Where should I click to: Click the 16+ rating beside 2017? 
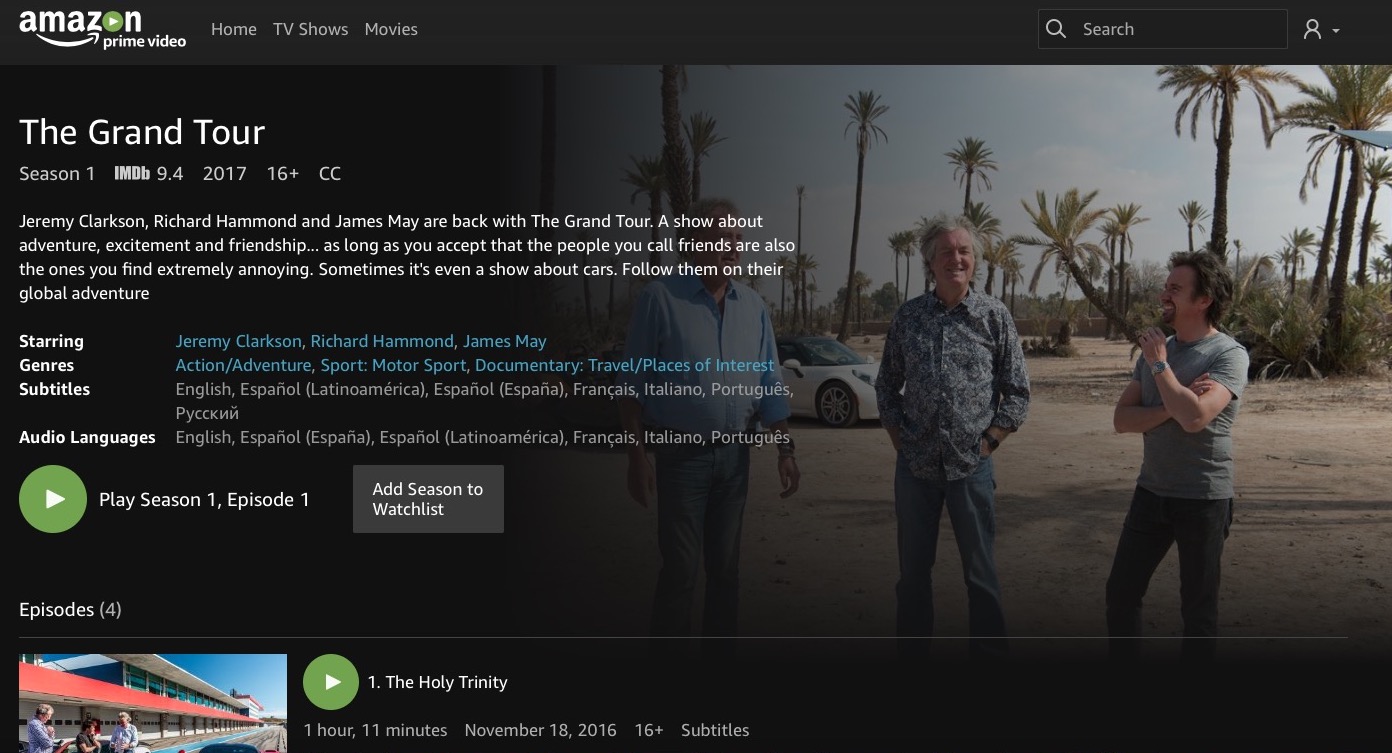[x=283, y=174]
